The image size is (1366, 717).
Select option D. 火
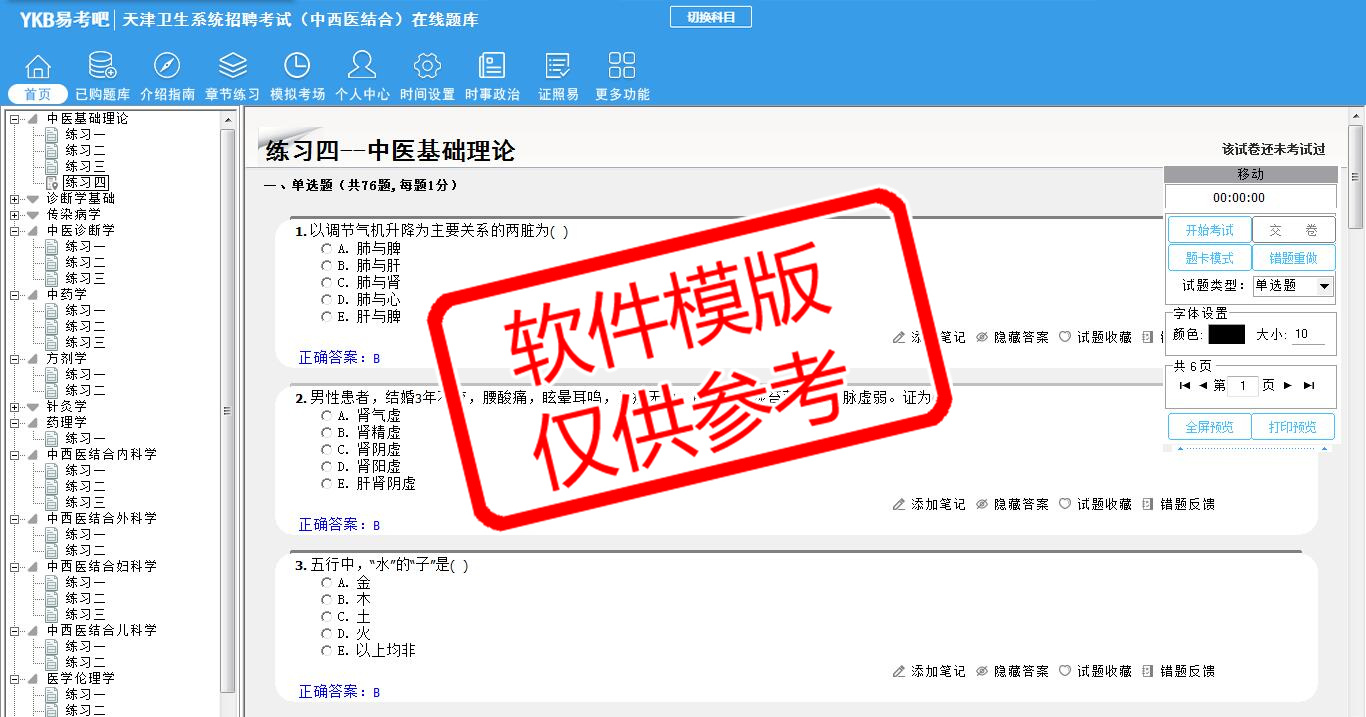pos(326,633)
